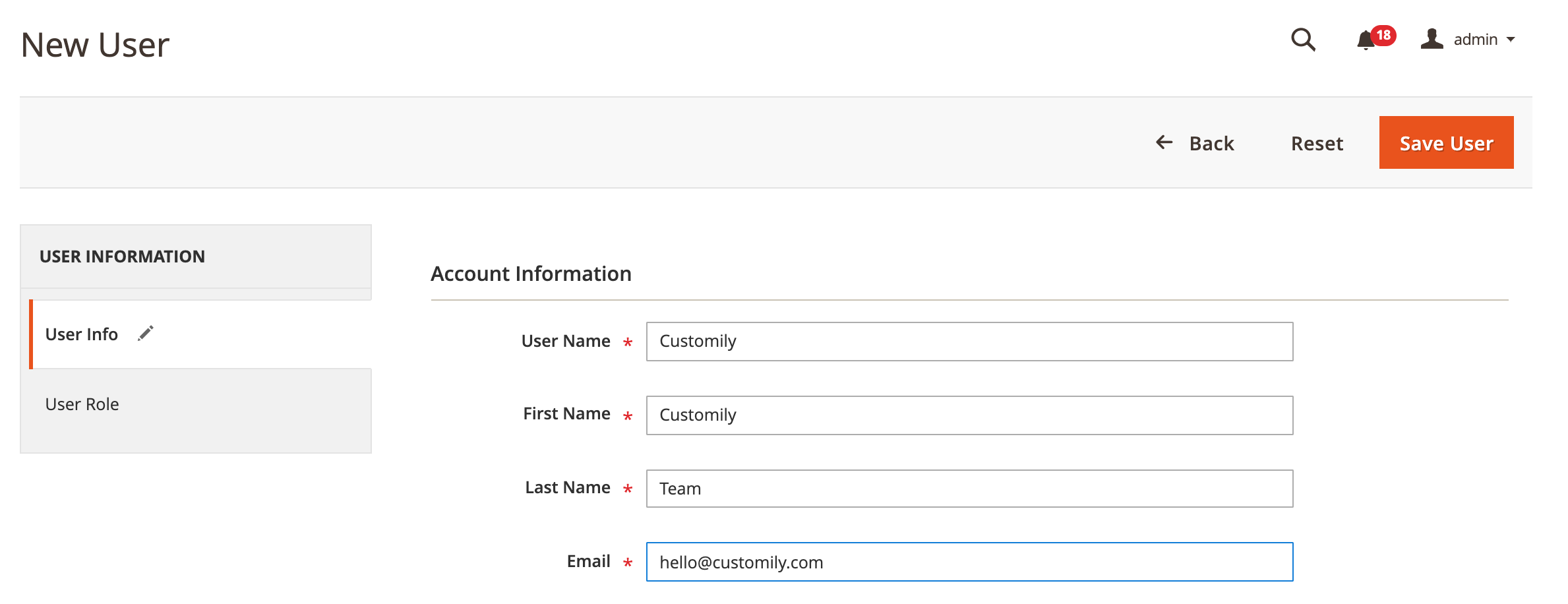Click the admin user avatar icon
The width and height of the screenshot is (1568, 604).
tap(1432, 40)
